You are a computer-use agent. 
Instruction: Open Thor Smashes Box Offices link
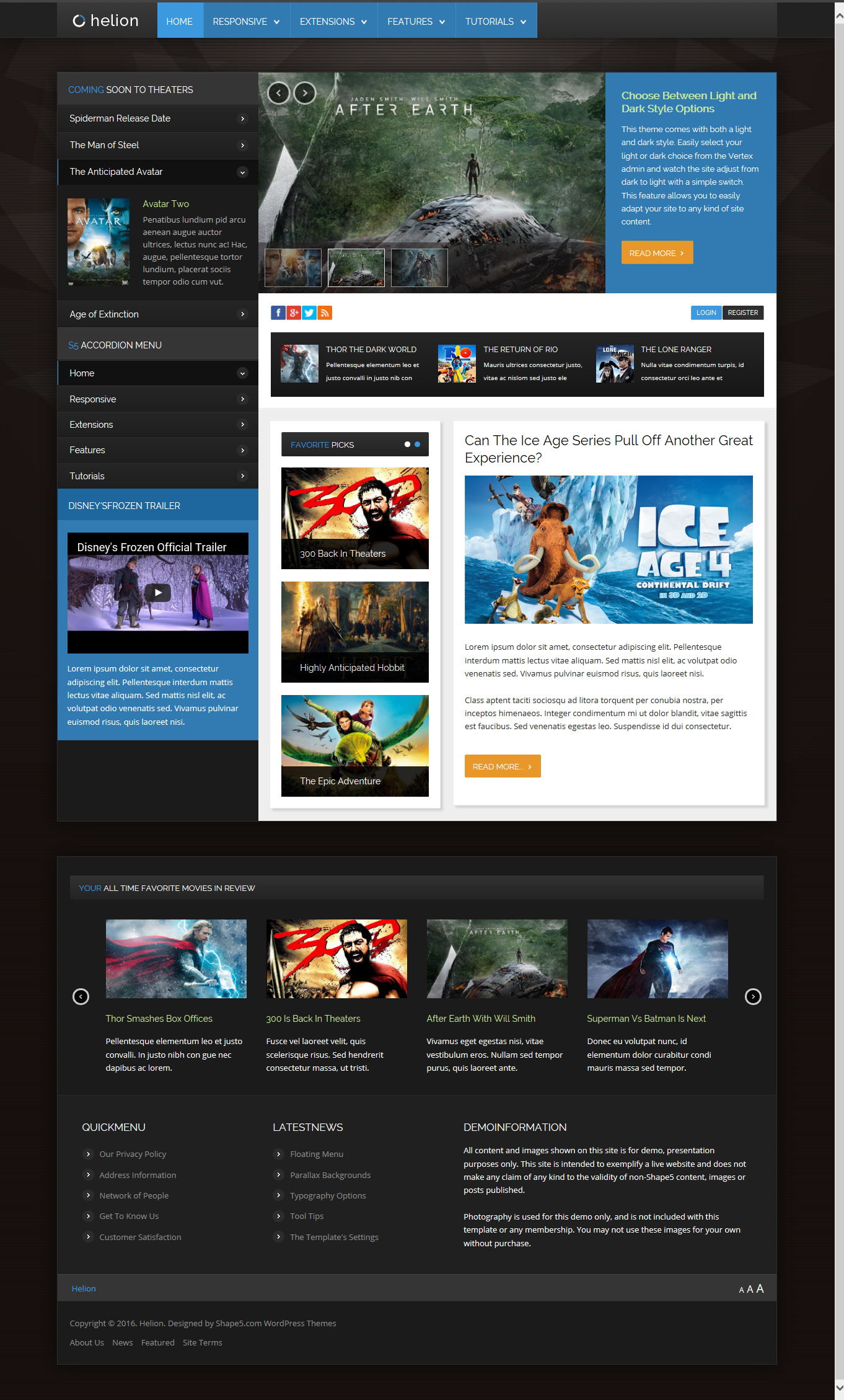(159, 1019)
